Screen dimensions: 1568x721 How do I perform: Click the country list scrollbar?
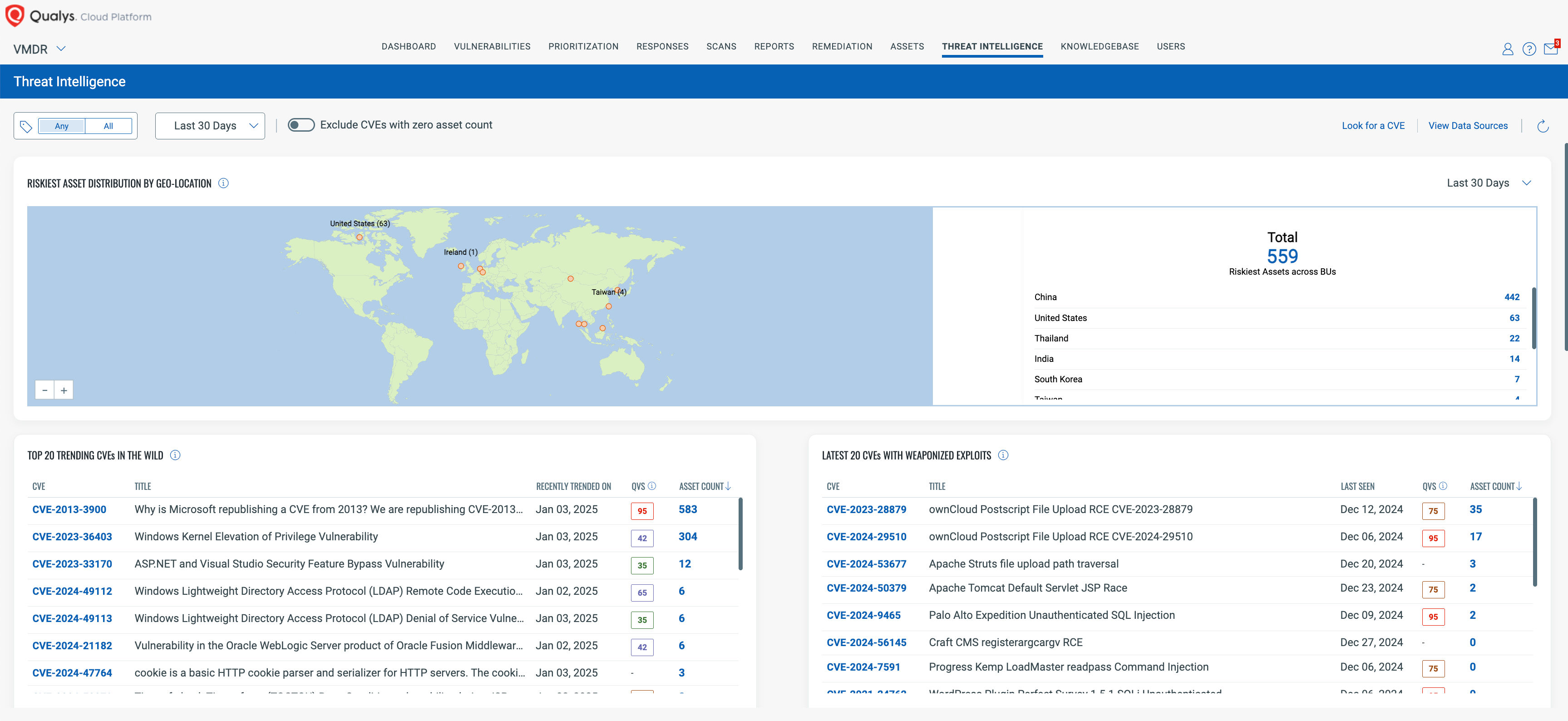[x=1533, y=318]
